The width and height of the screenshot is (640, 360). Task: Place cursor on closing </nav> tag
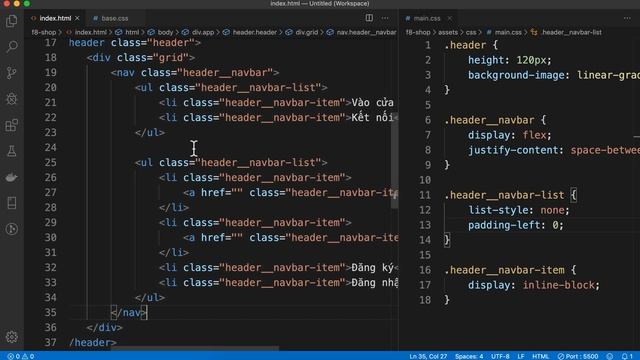click(x=129, y=313)
